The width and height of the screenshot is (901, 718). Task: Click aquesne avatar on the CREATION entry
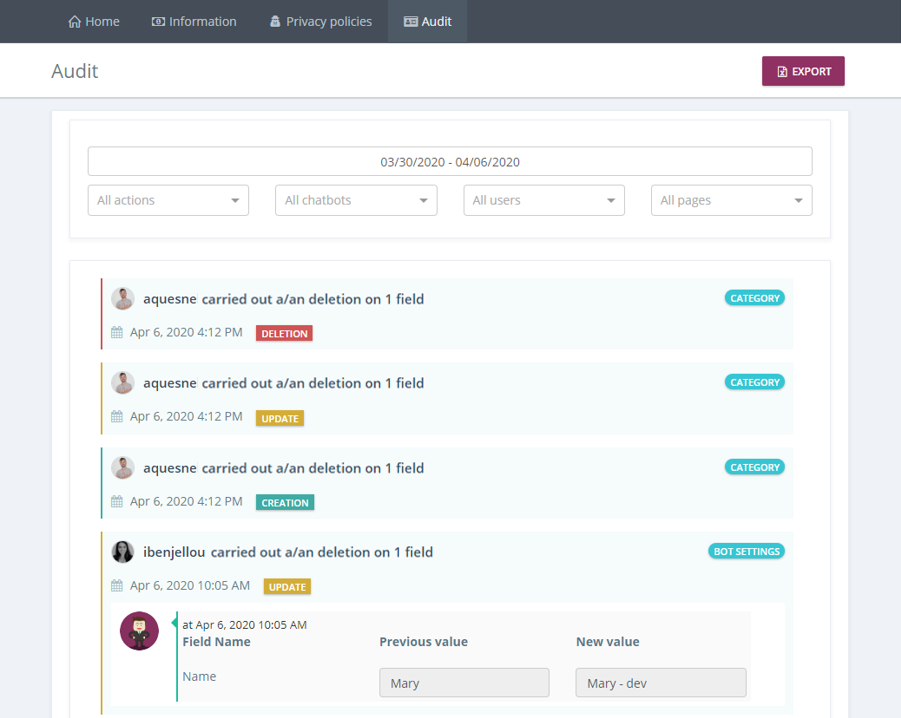(x=123, y=468)
